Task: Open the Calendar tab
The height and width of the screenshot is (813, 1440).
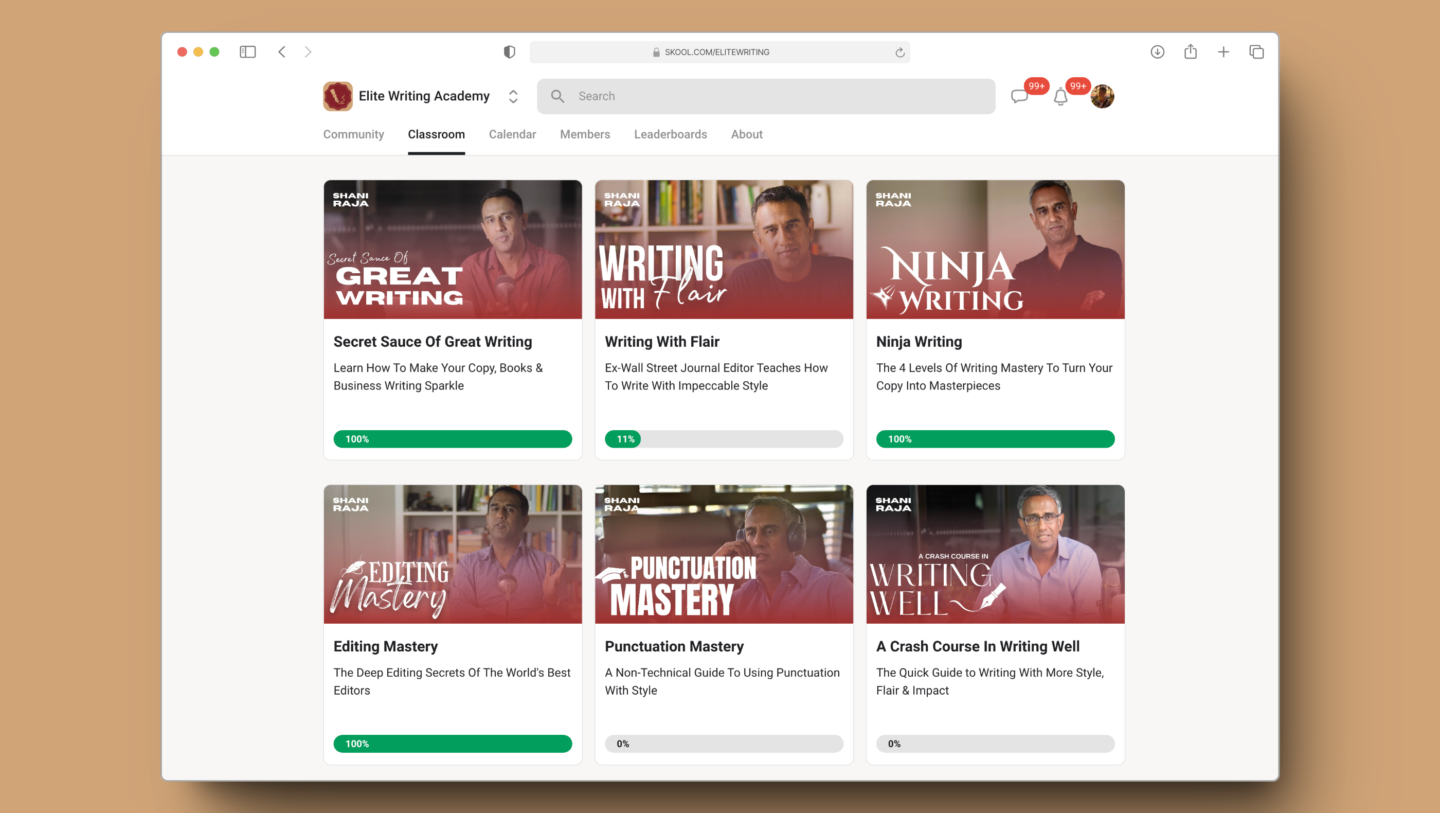Action: 512,134
